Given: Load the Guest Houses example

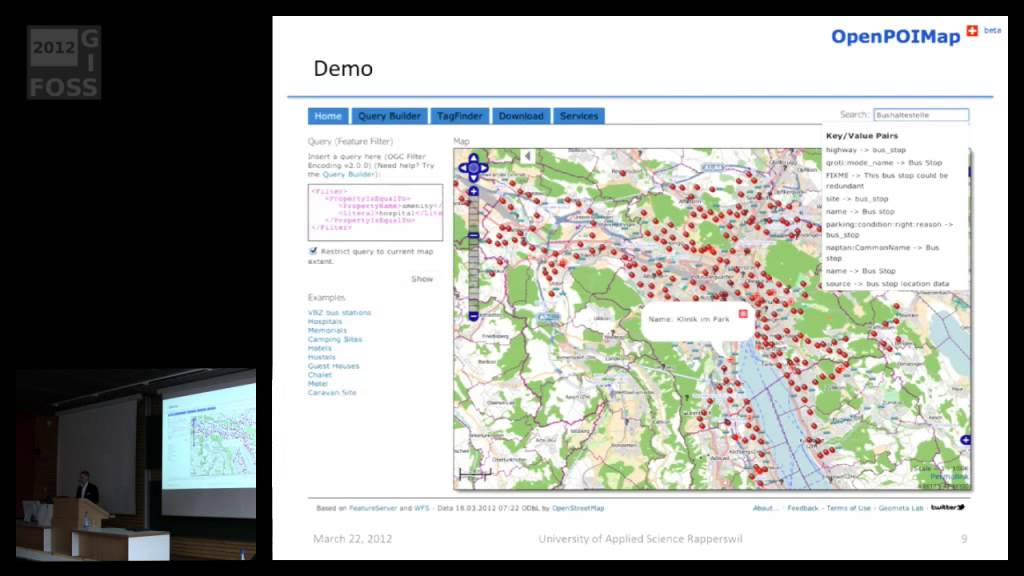Looking at the screenshot, I should click(x=334, y=366).
